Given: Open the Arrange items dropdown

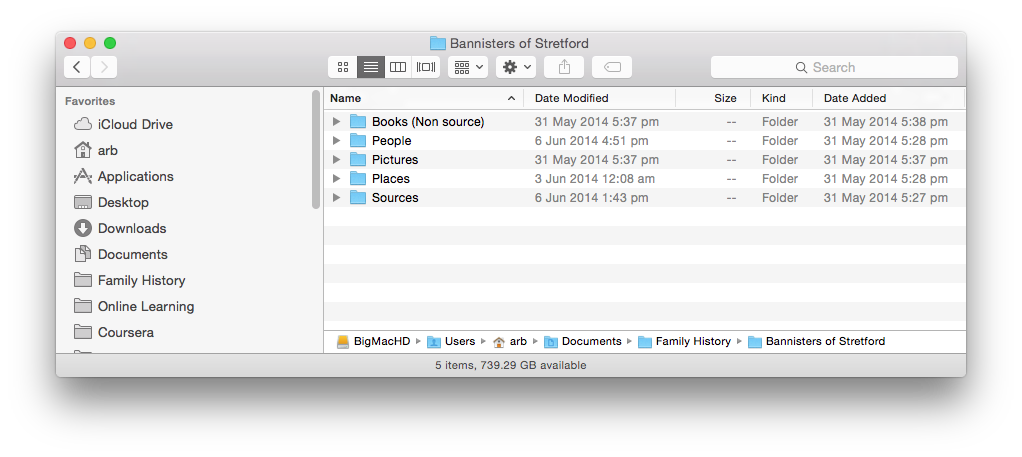Looking at the screenshot, I should [x=468, y=67].
